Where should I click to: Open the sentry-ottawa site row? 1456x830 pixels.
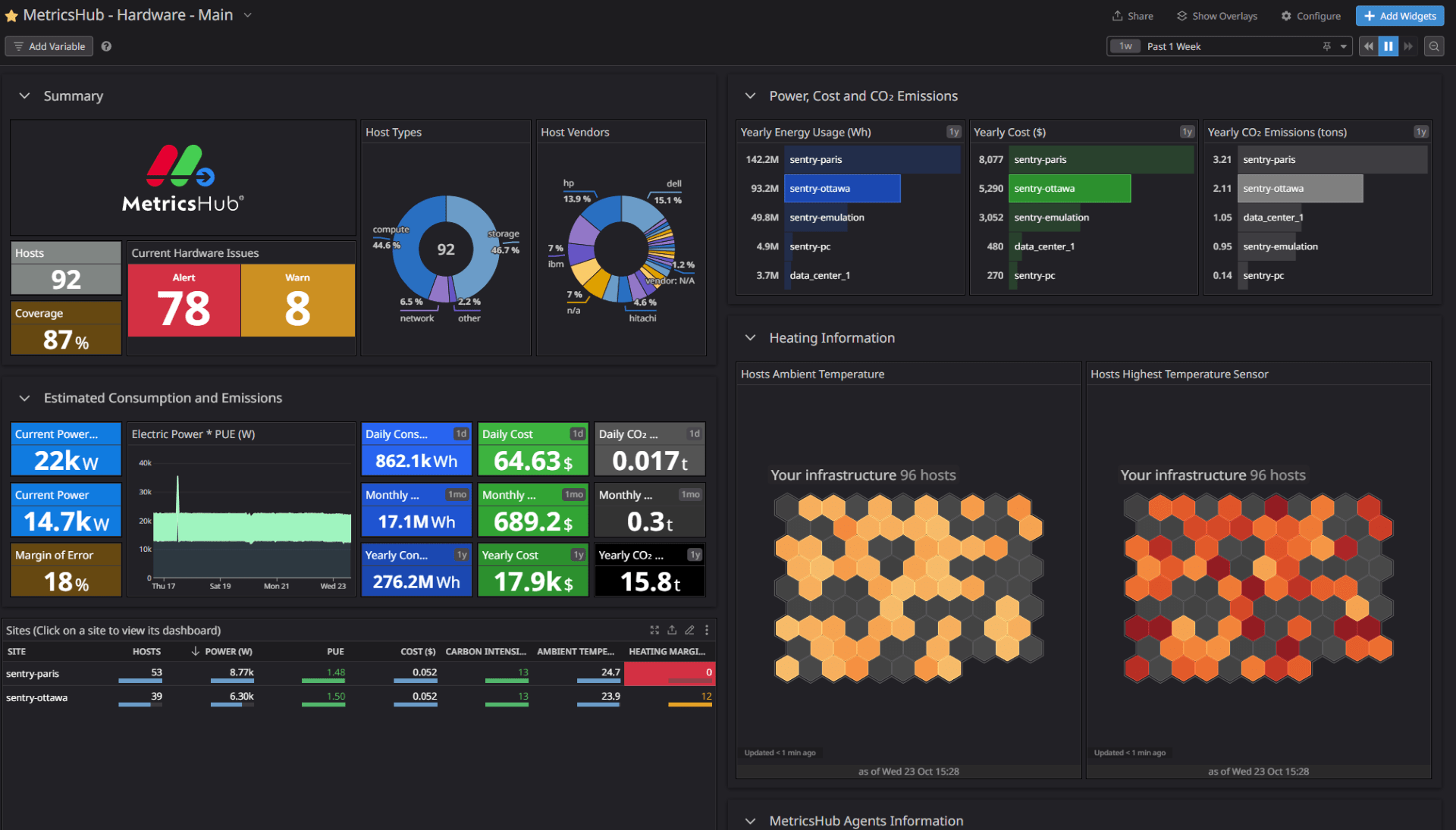coord(358,697)
